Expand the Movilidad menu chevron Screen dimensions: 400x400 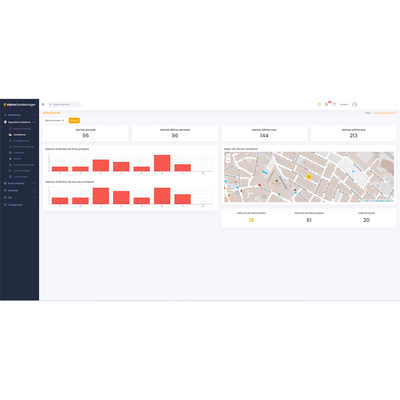click(34, 191)
